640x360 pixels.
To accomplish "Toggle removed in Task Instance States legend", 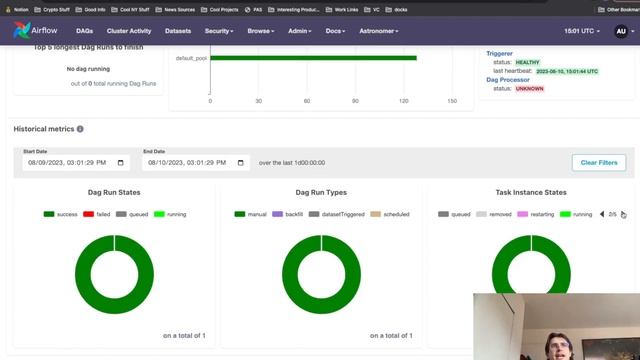I will pyautogui.click(x=493, y=214).
